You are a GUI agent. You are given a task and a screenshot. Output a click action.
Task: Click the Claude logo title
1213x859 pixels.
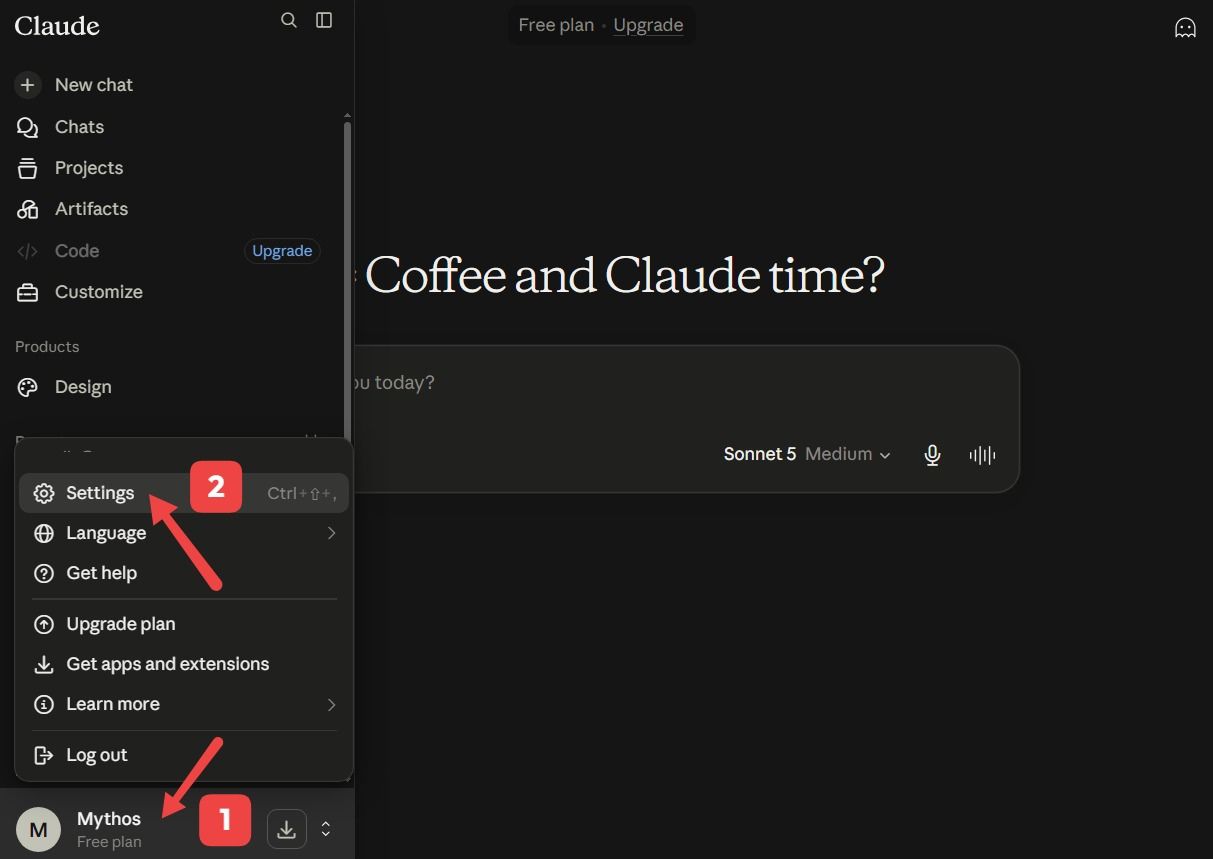click(x=57, y=25)
